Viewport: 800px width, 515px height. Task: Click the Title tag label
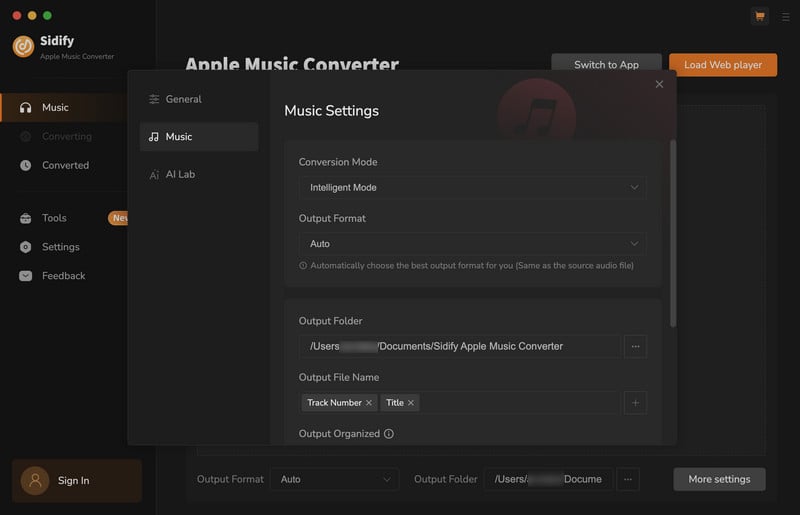tap(394, 403)
